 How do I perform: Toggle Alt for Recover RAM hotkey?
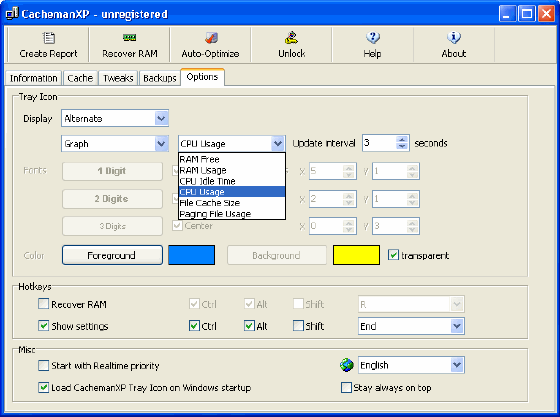(x=249, y=304)
